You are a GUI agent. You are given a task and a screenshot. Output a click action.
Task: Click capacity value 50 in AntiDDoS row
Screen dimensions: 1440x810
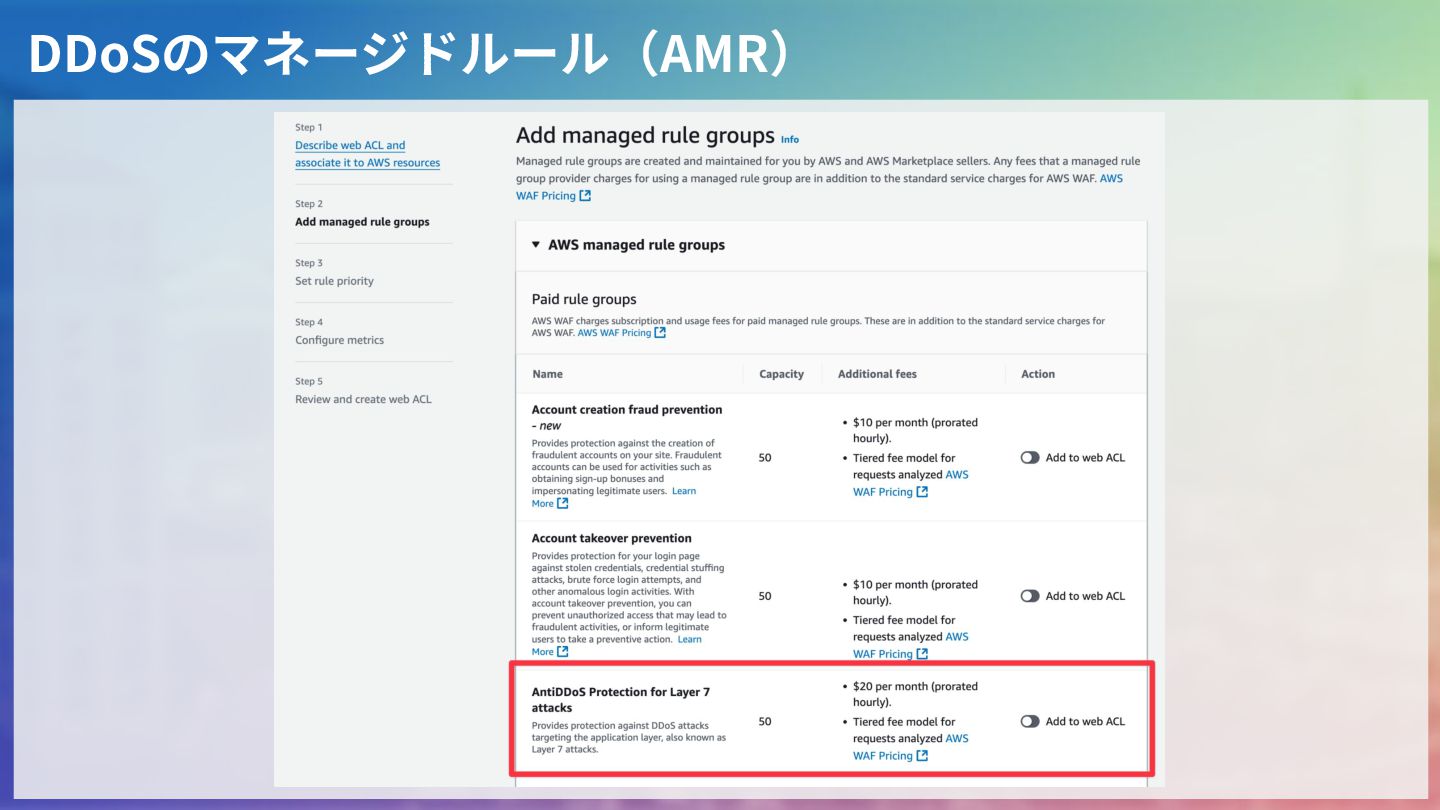[765, 721]
